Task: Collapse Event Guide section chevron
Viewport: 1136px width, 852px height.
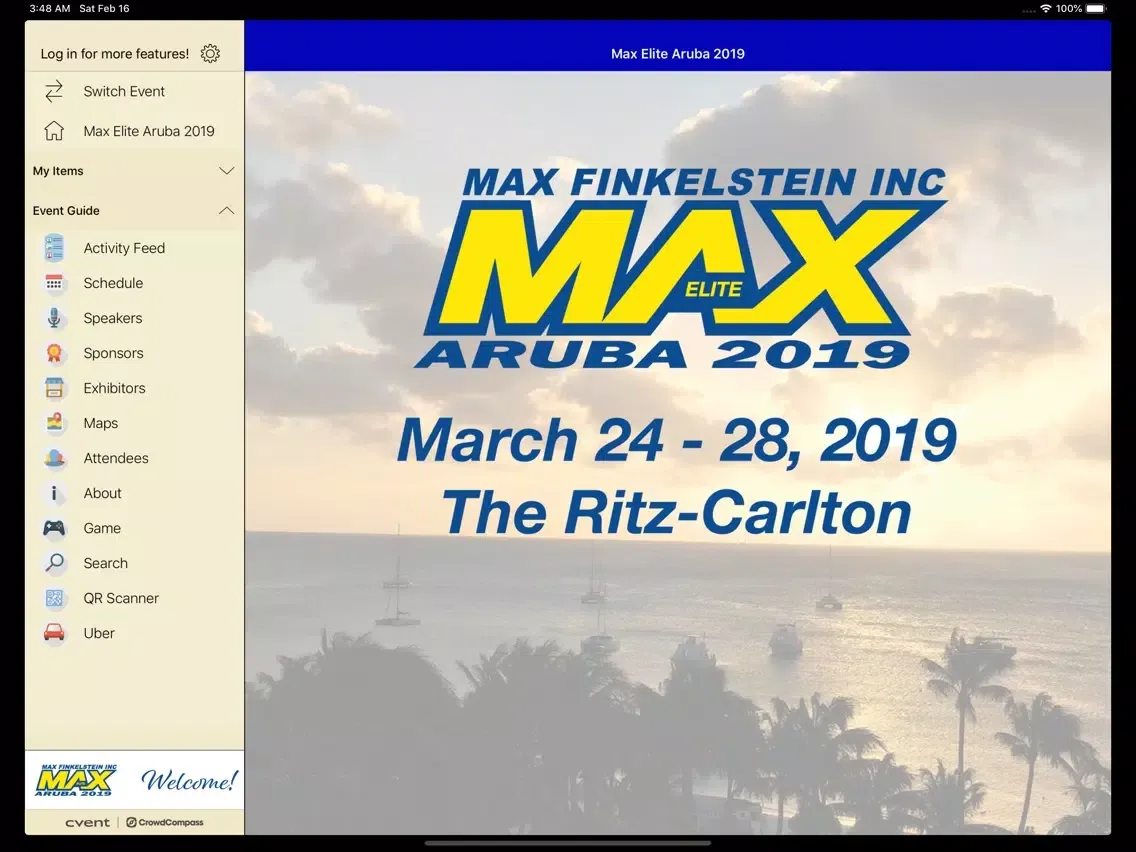Action: [227, 211]
